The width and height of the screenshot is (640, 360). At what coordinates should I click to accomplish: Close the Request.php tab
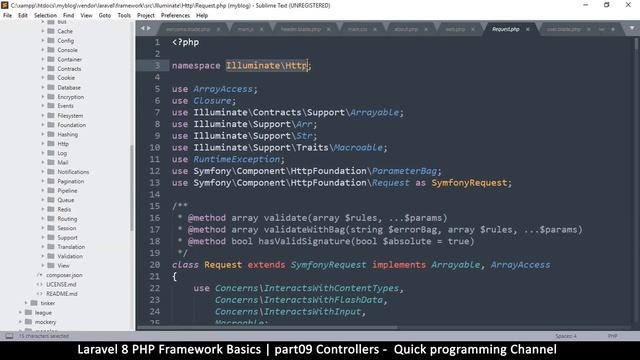(x=528, y=29)
